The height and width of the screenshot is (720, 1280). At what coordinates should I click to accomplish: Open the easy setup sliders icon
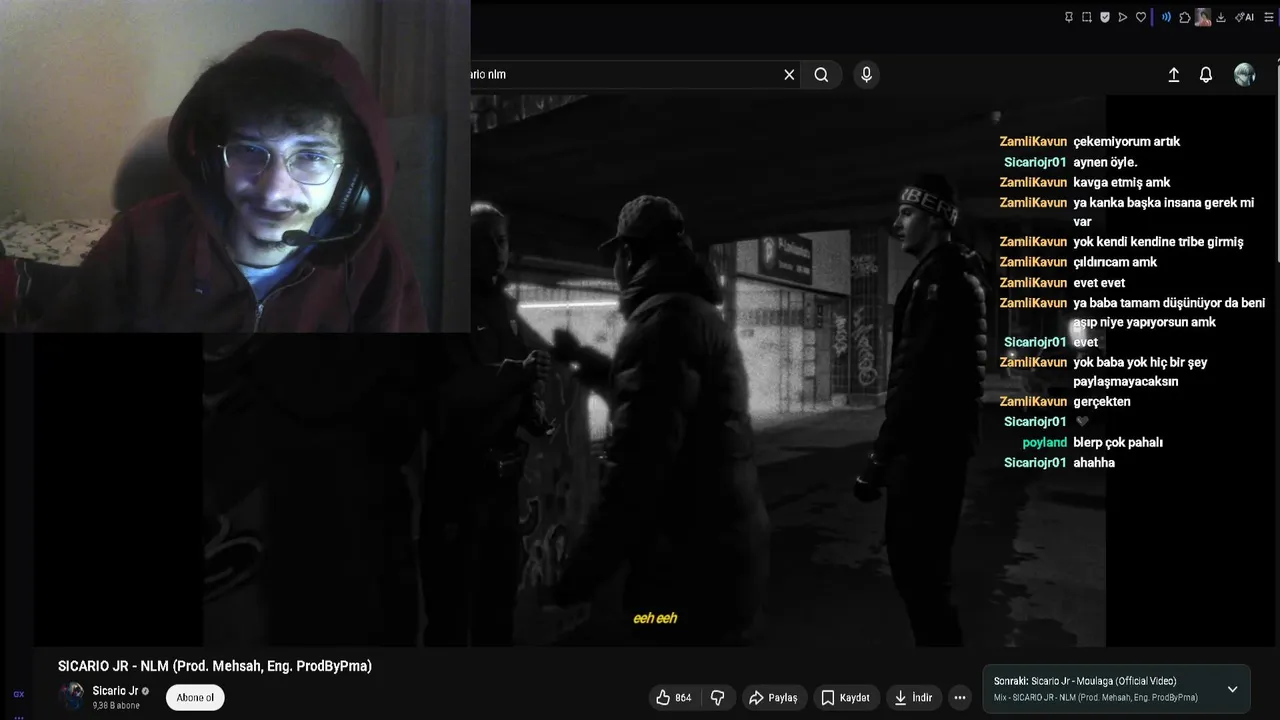tap(1269, 17)
